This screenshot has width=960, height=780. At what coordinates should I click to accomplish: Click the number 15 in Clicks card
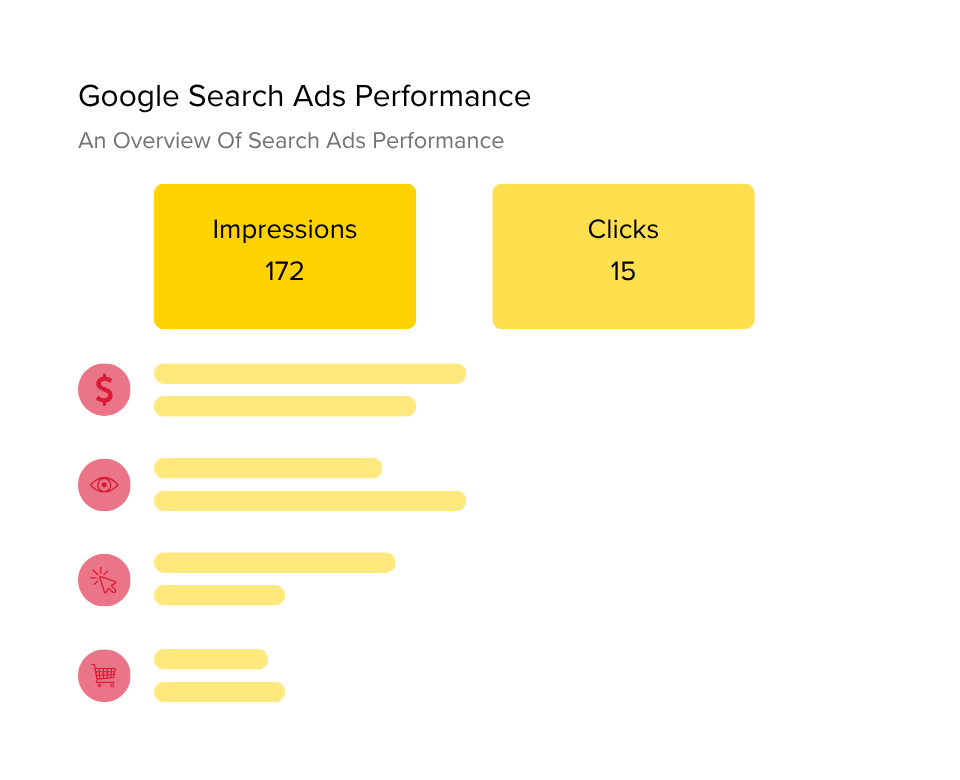point(623,271)
